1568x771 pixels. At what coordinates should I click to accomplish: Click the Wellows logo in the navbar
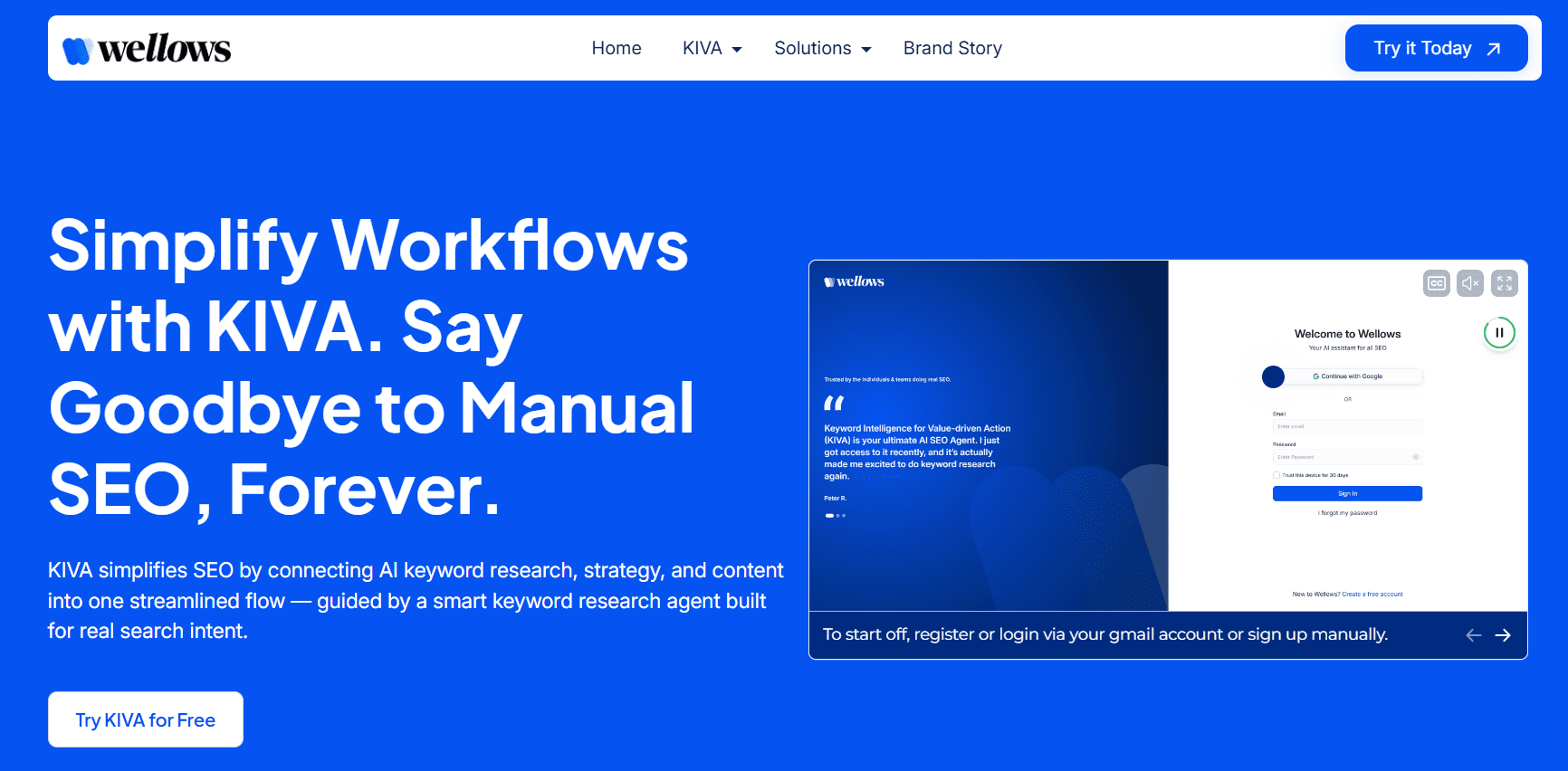[147, 49]
